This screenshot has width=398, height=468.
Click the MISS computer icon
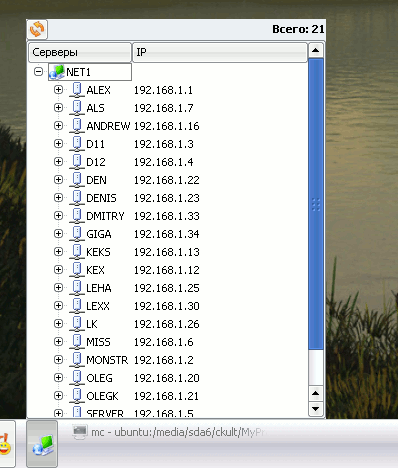(77, 342)
